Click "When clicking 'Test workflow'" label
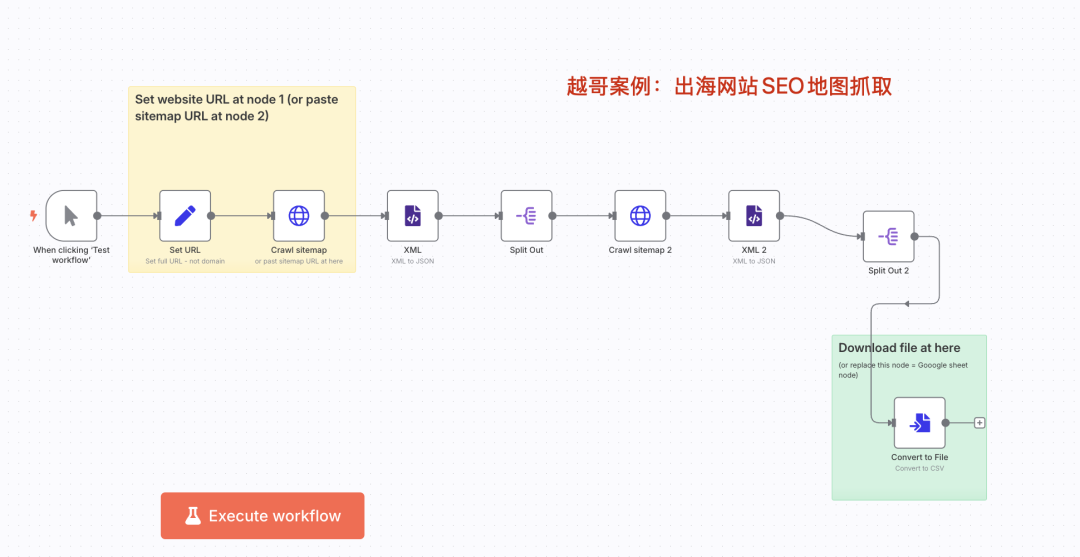The width and height of the screenshot is (1080, 557). point(72,255)
